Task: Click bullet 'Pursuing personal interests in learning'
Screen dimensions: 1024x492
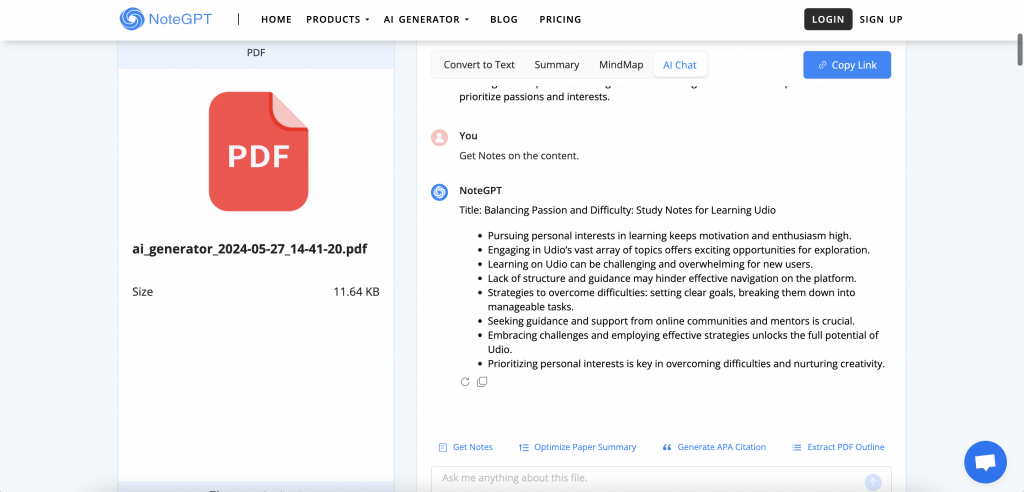Action: pyautogui.click(x=669, y=236)
